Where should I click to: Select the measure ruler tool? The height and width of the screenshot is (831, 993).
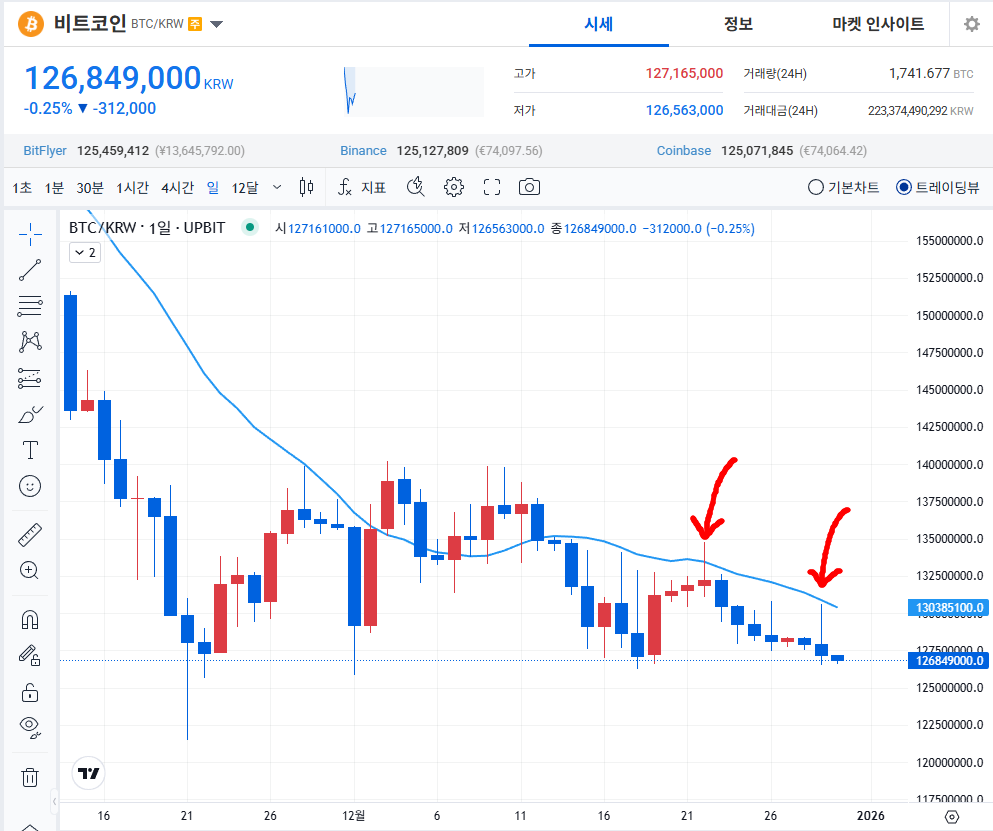pos(29,533)
